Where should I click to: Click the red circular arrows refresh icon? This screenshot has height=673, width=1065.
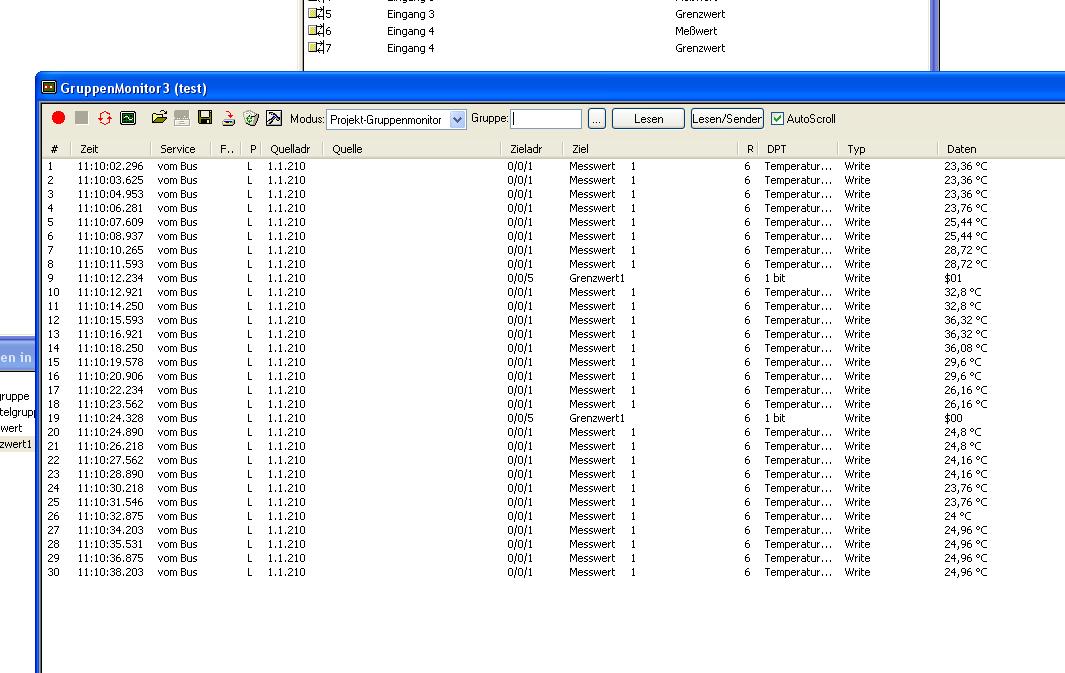click(104, 118)
